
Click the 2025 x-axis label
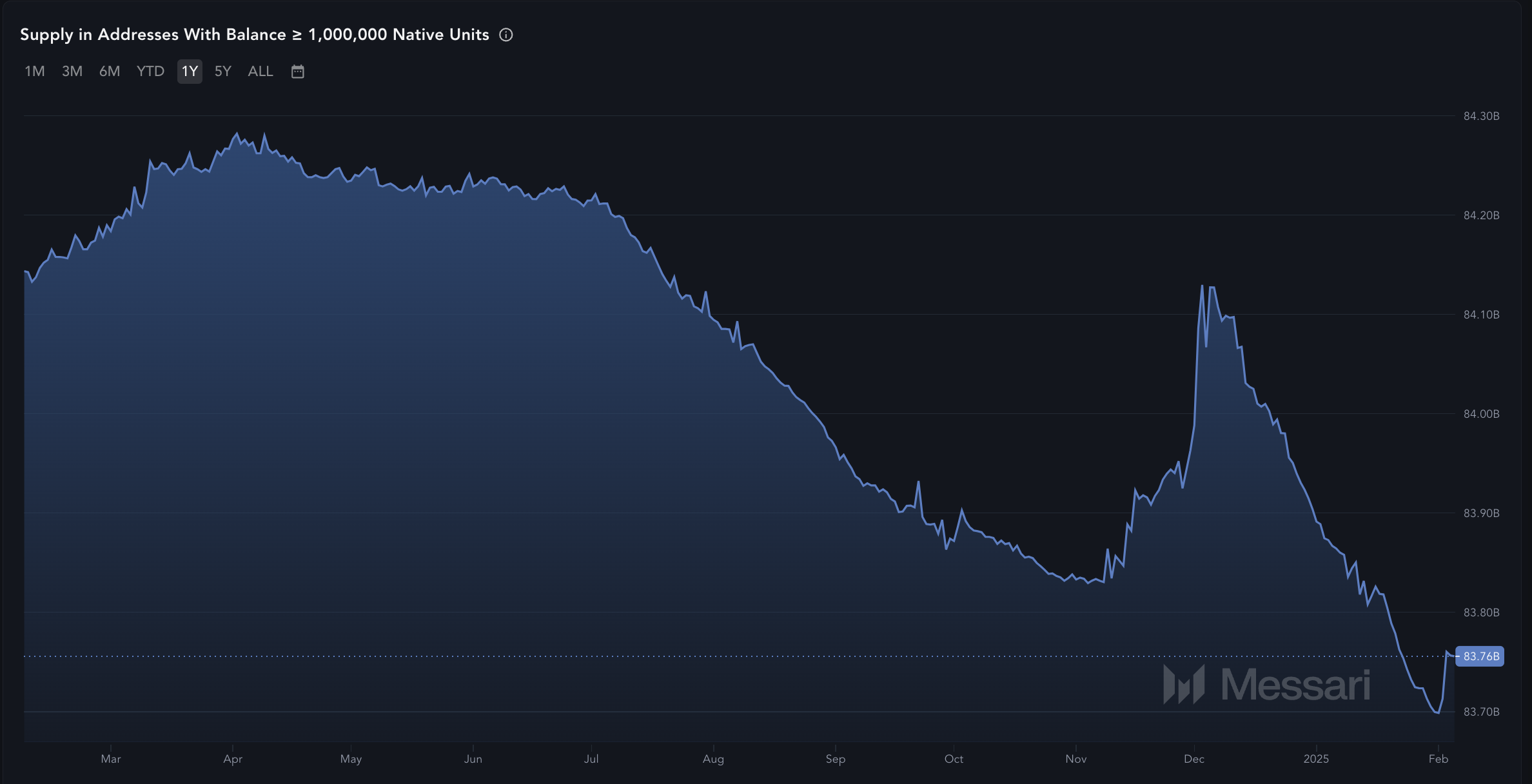pos(1316,759)
